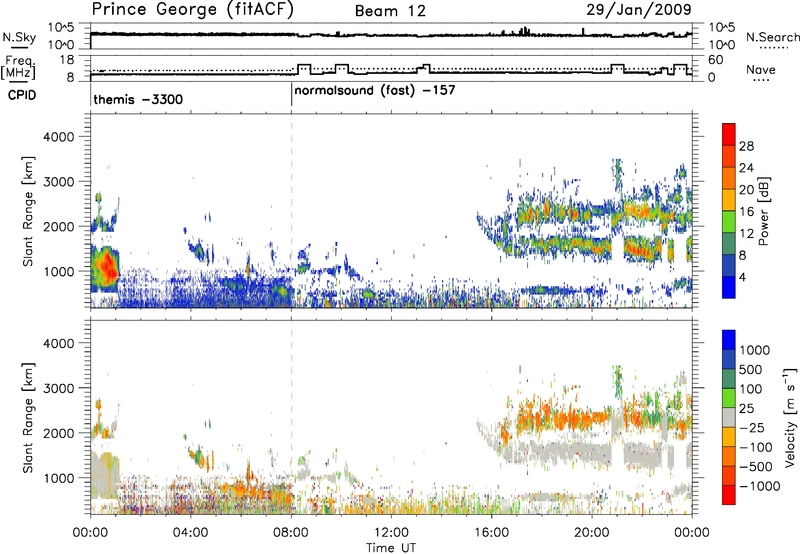800x554 pixels.
Task: Click the 'Freq. [MHz]' axis label
Action: 18,67
